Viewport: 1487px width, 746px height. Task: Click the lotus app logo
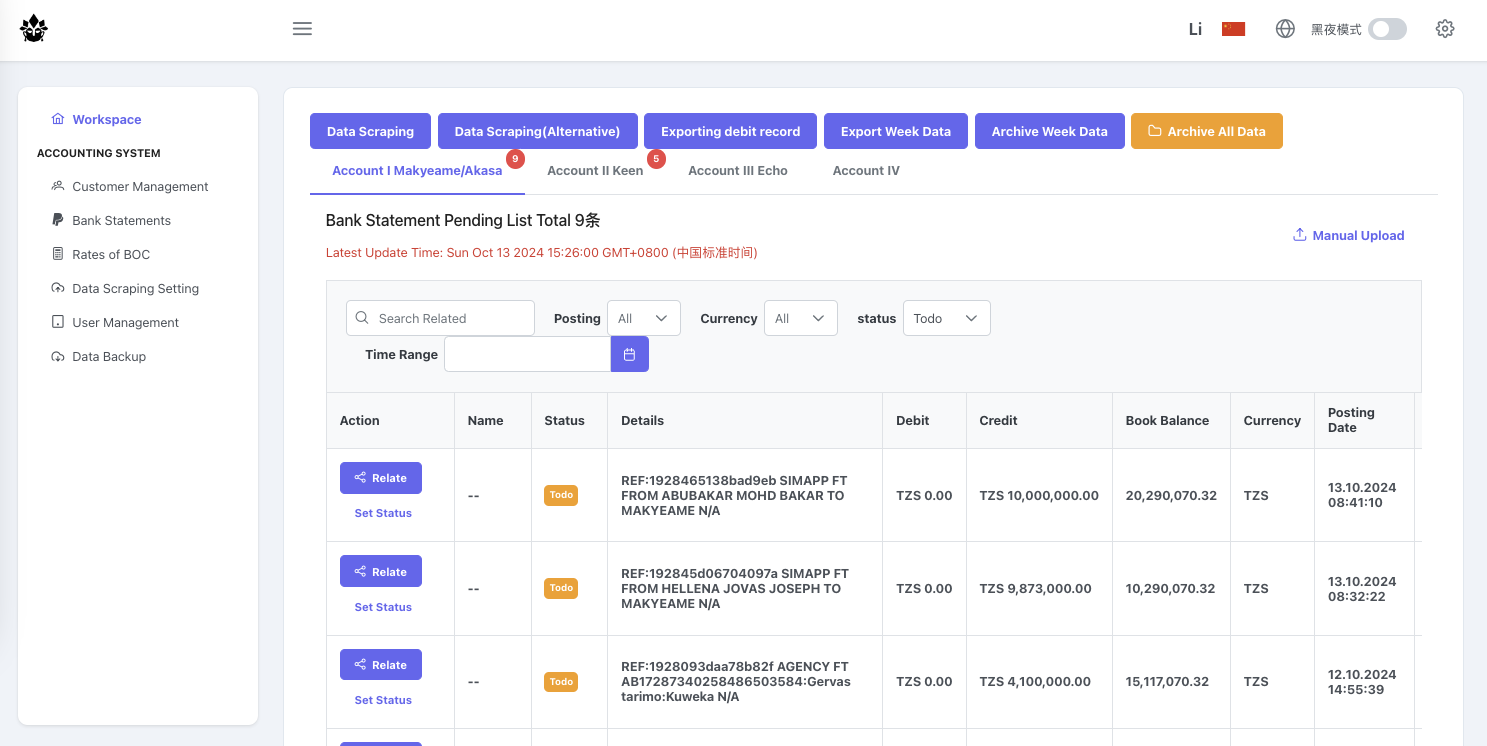coord(34,29)
